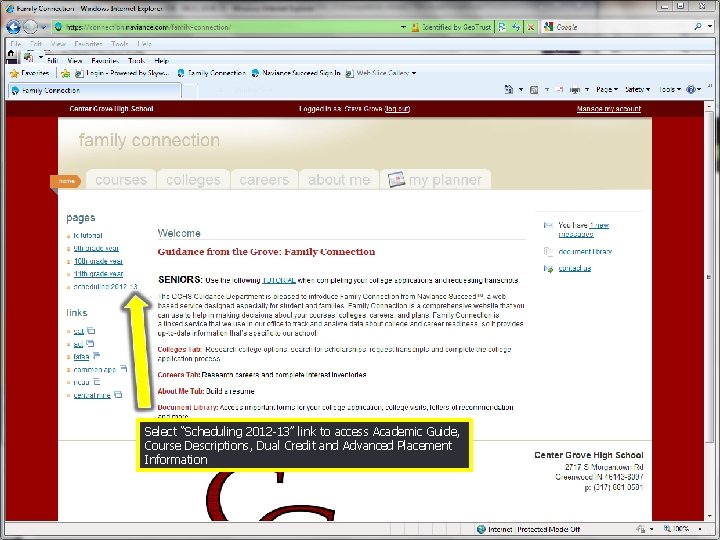Screen dimensions: 720x540
Task: Click the envelope icon beside new messages
Action: 548,225
